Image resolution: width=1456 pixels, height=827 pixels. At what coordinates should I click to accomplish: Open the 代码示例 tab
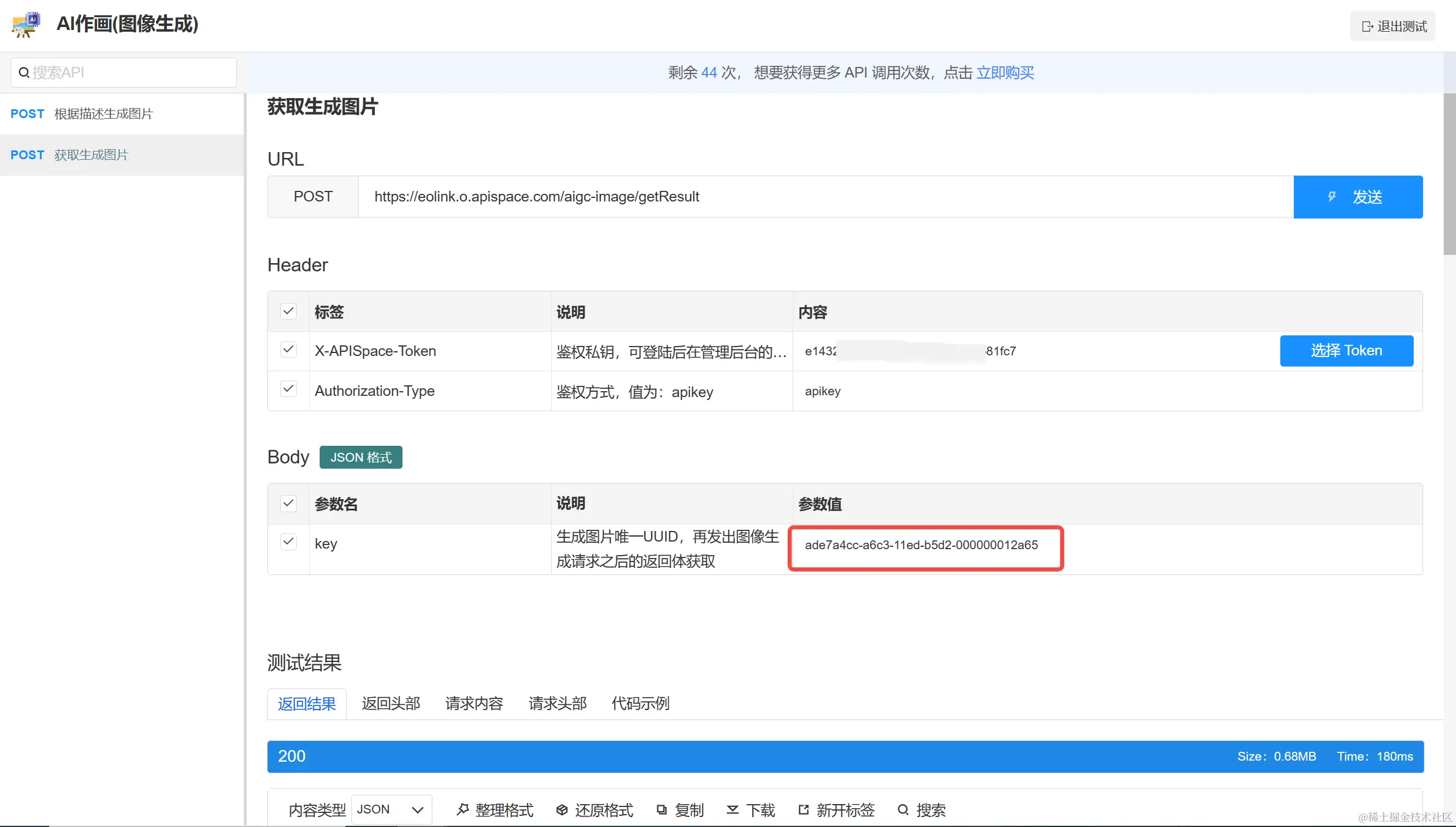[x=640, y=704]
